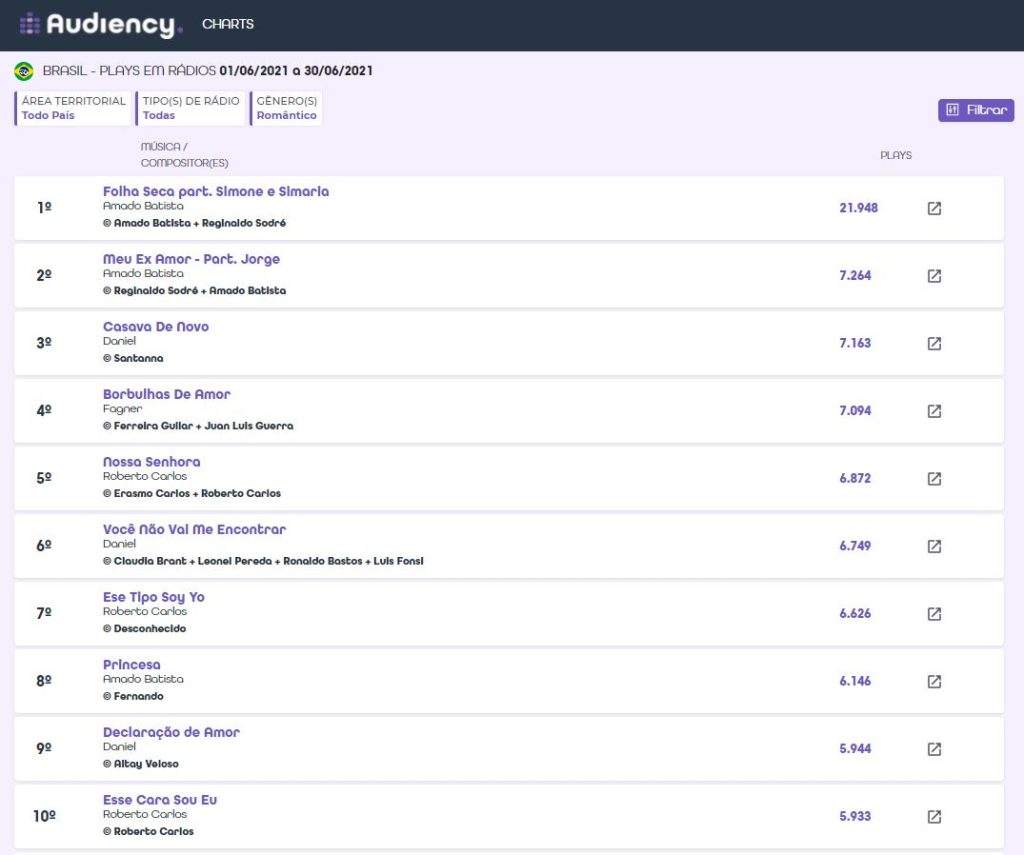Open song Esse Cara Sou Eu
This screenshot has height=855, width=1024.
point(160,800)
